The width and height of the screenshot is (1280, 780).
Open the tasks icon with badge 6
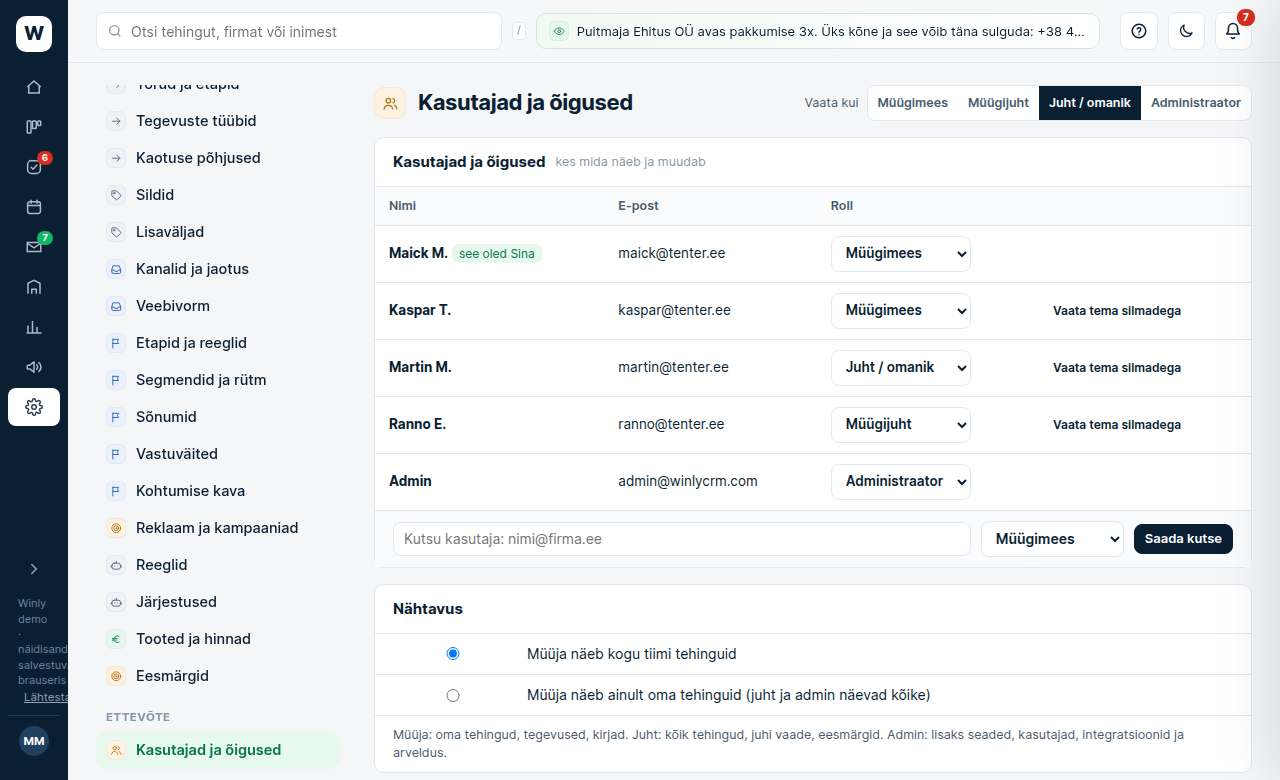[34, 167]
